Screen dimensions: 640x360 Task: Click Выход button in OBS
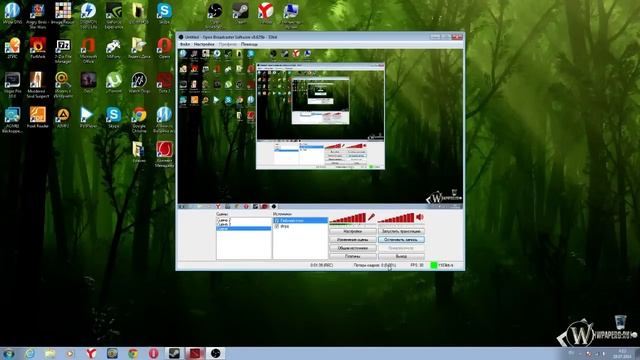pyautogui.click(x=401, y=257)
